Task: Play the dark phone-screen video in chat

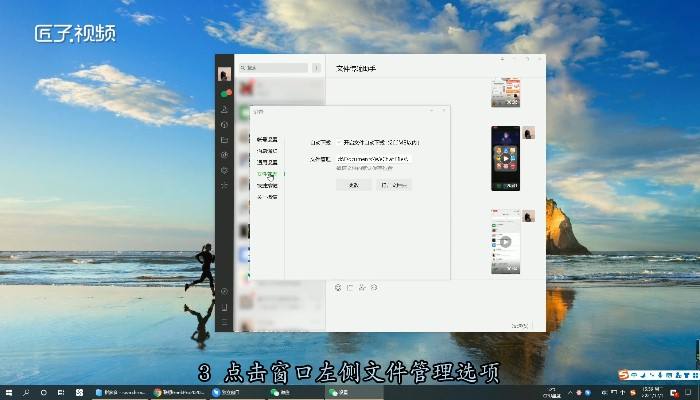Action: [x=505, y=158]
